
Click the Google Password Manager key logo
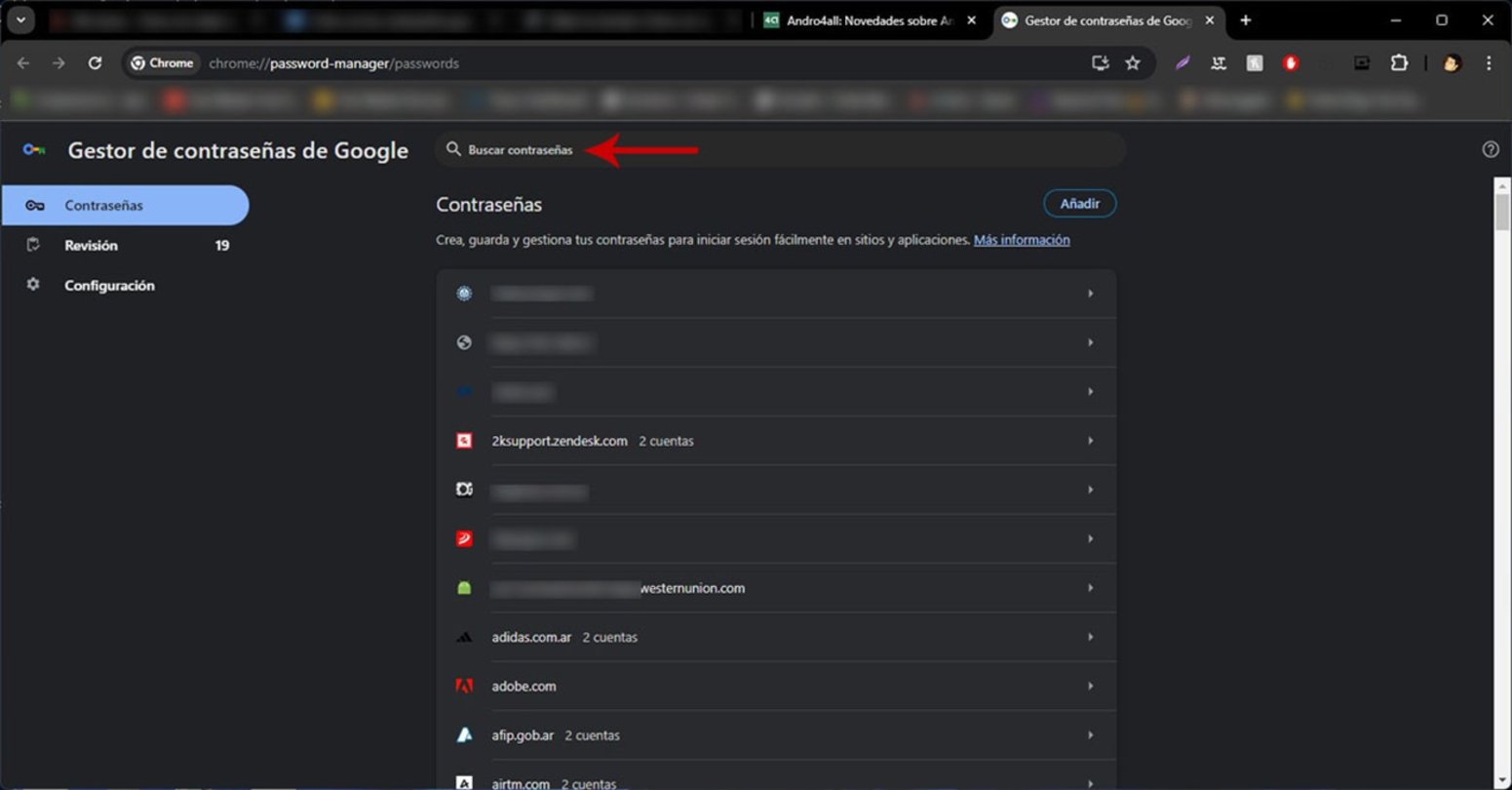click(34, 150)
